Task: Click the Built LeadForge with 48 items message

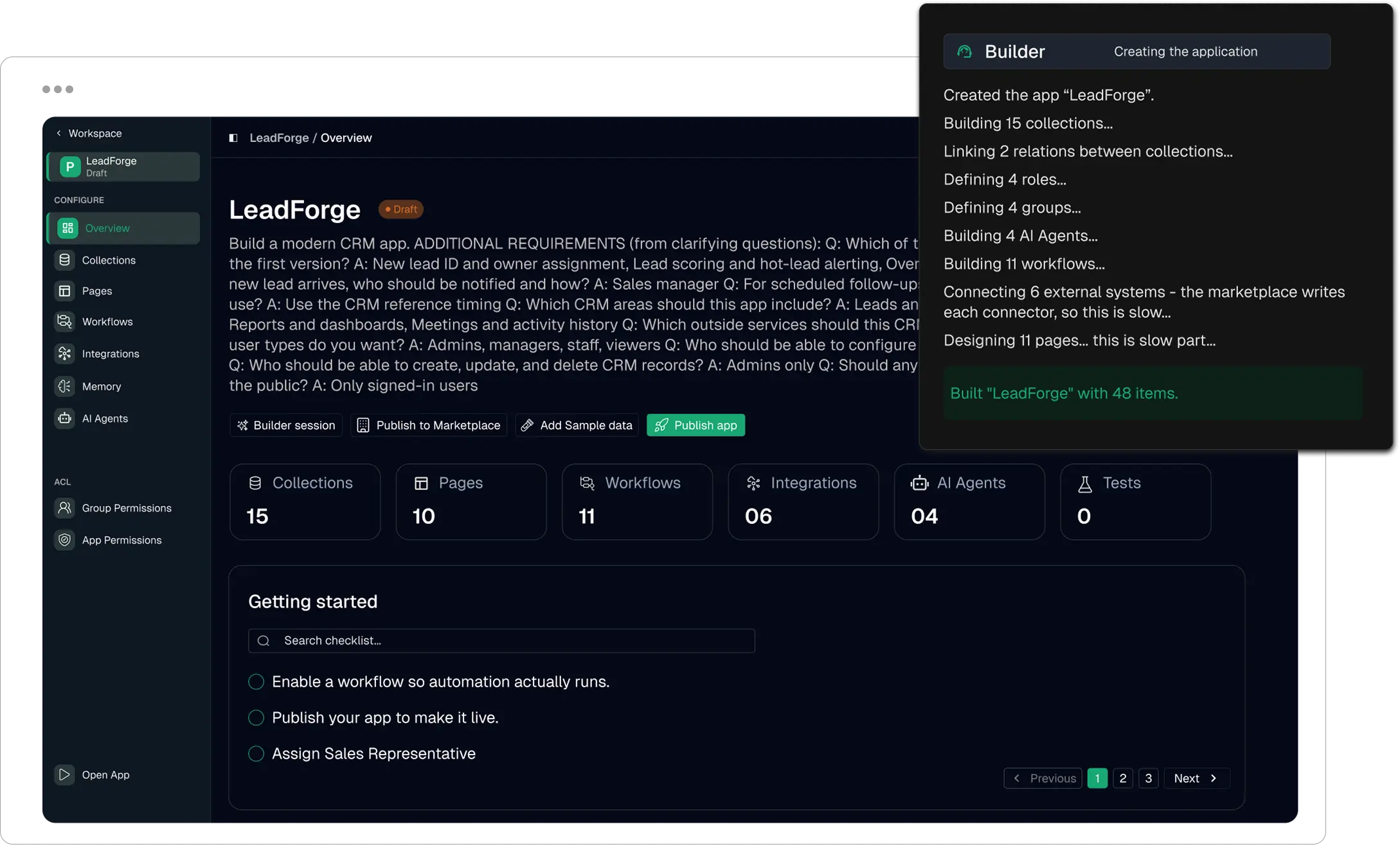Action: tap(1152, 393)
